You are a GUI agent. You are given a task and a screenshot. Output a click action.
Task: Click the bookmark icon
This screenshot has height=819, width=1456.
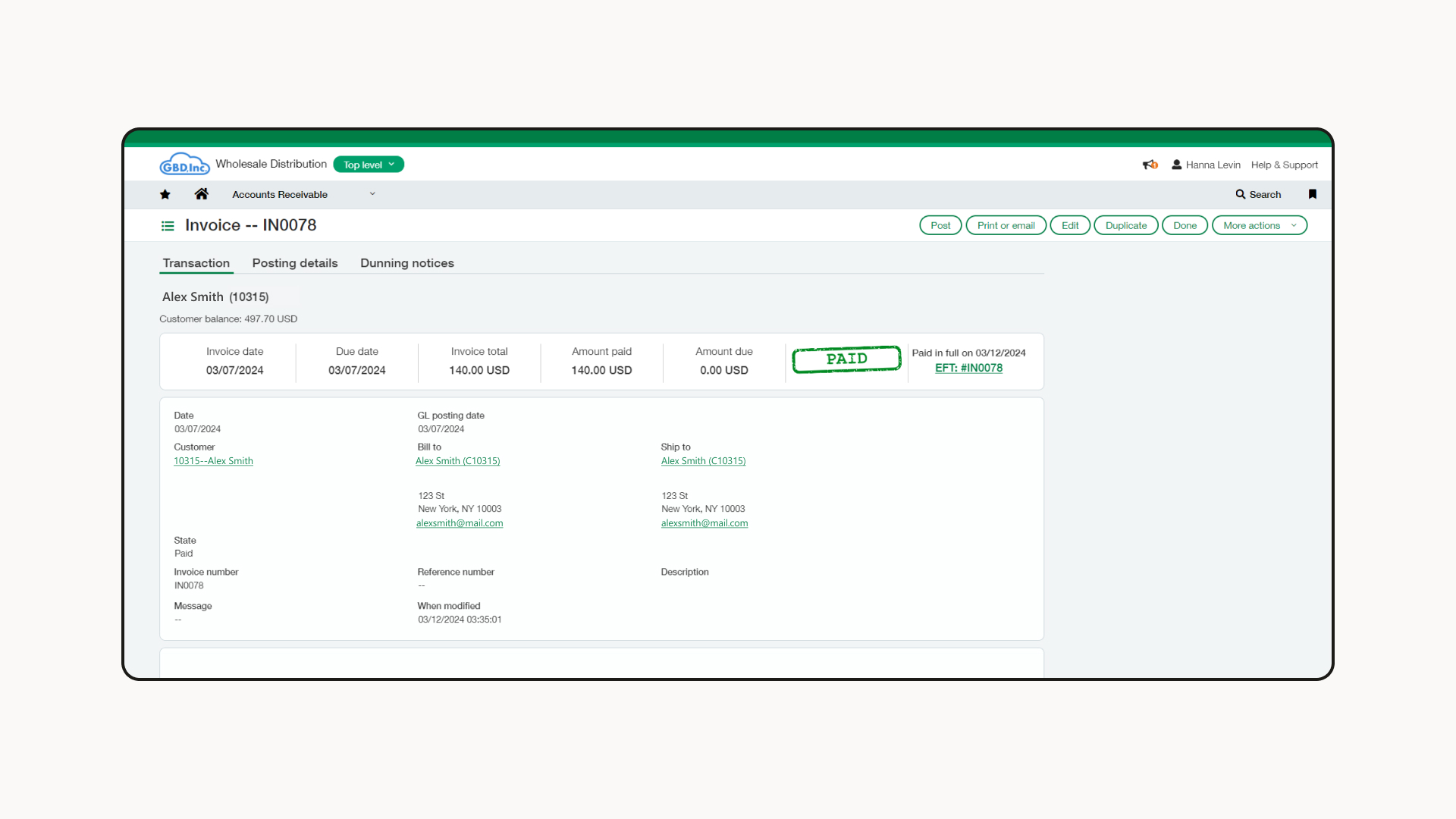tap(1312, 194)
